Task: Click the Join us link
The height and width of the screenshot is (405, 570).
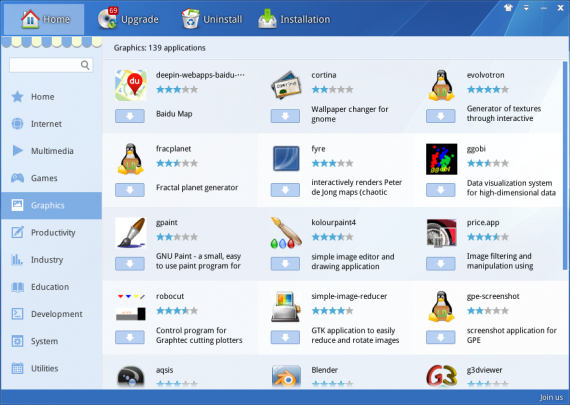Action: [x=551, y=397]
